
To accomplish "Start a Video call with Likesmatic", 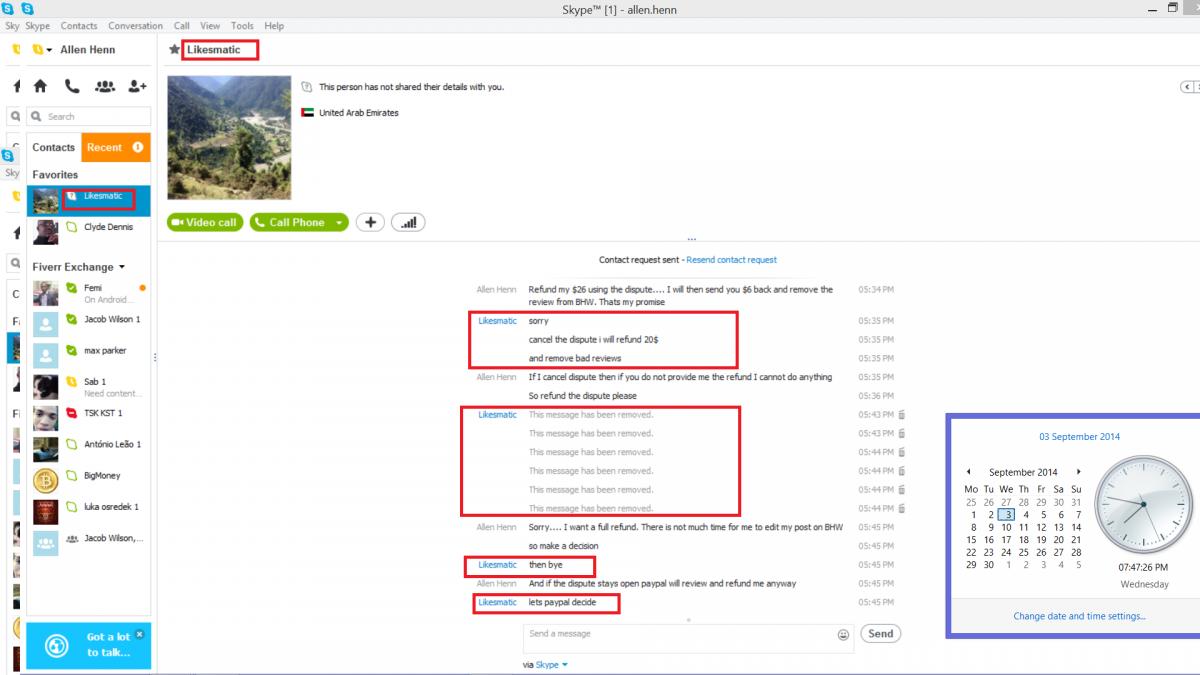I will [205, 222].
